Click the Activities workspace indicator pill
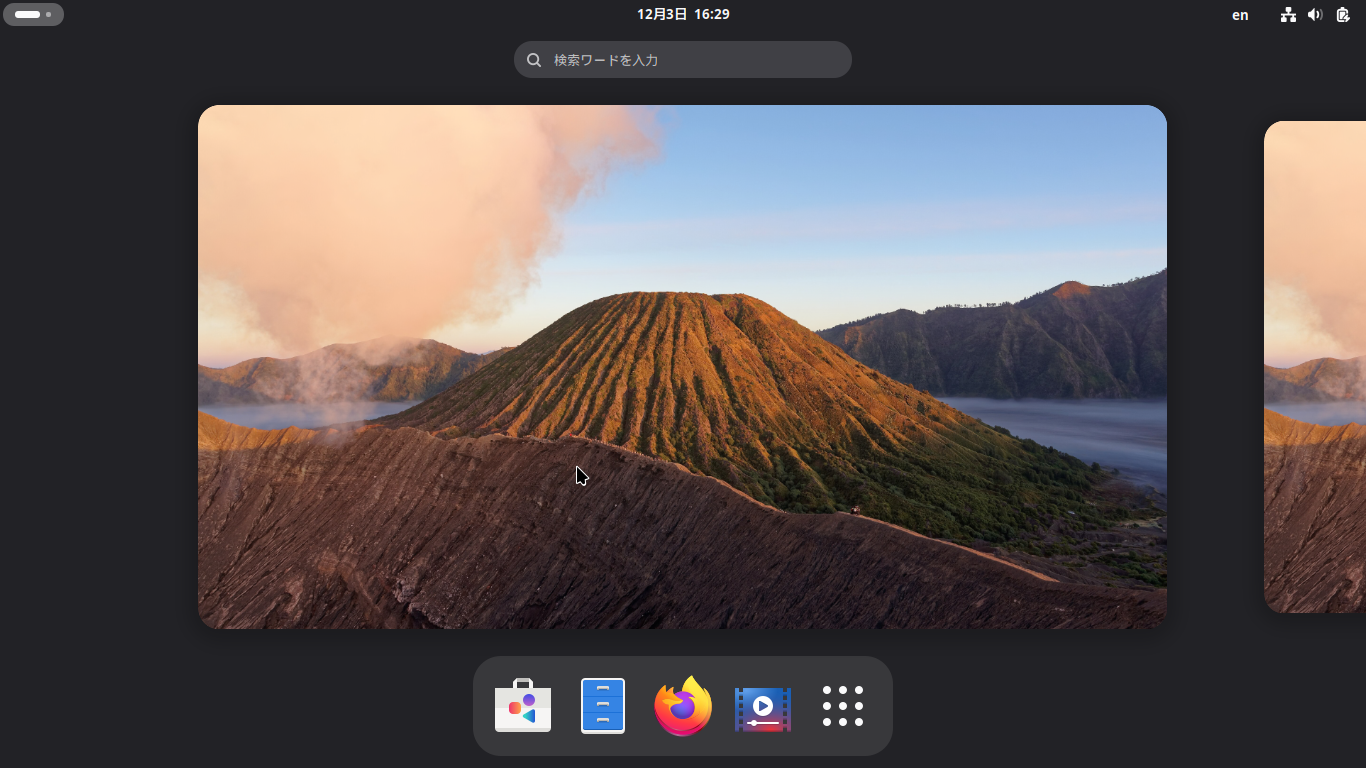This screenshot has width=1366, height=768. (x=33, y=15)
